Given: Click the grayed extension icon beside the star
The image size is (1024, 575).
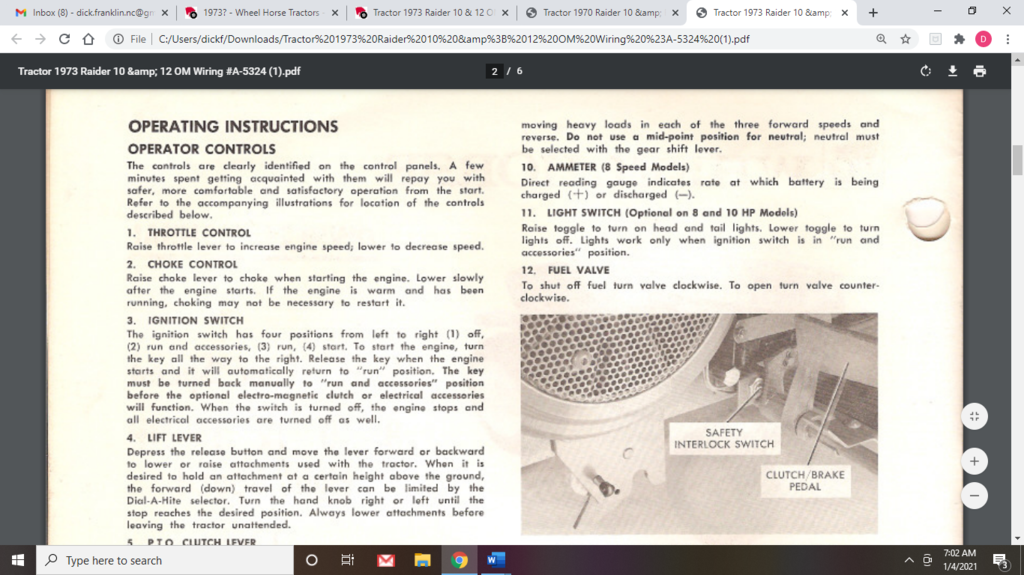Looking at the screenshot, I should coord(935,39).
